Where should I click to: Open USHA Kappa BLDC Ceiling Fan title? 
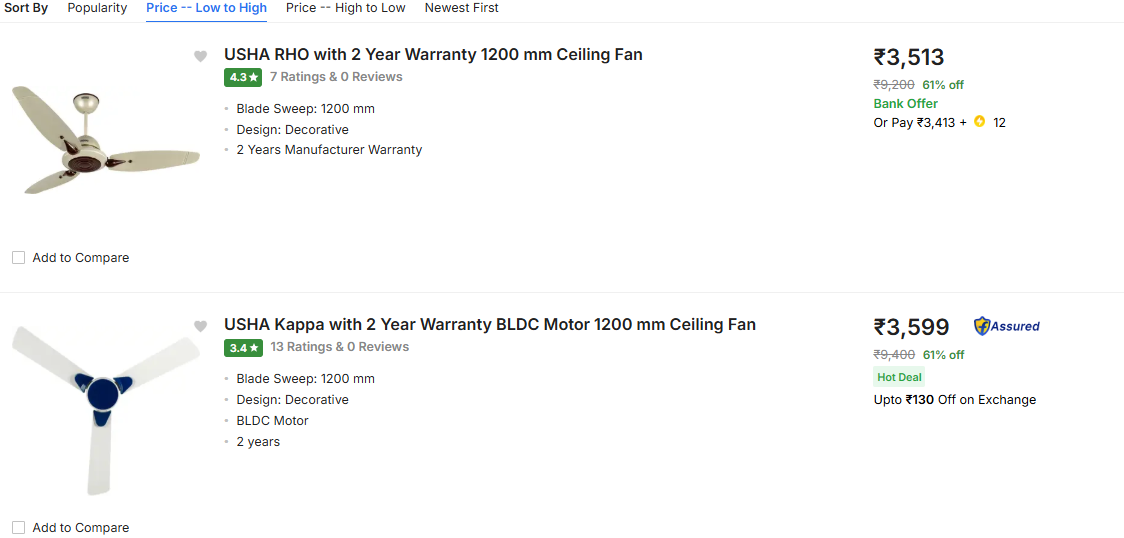(489, 325)
